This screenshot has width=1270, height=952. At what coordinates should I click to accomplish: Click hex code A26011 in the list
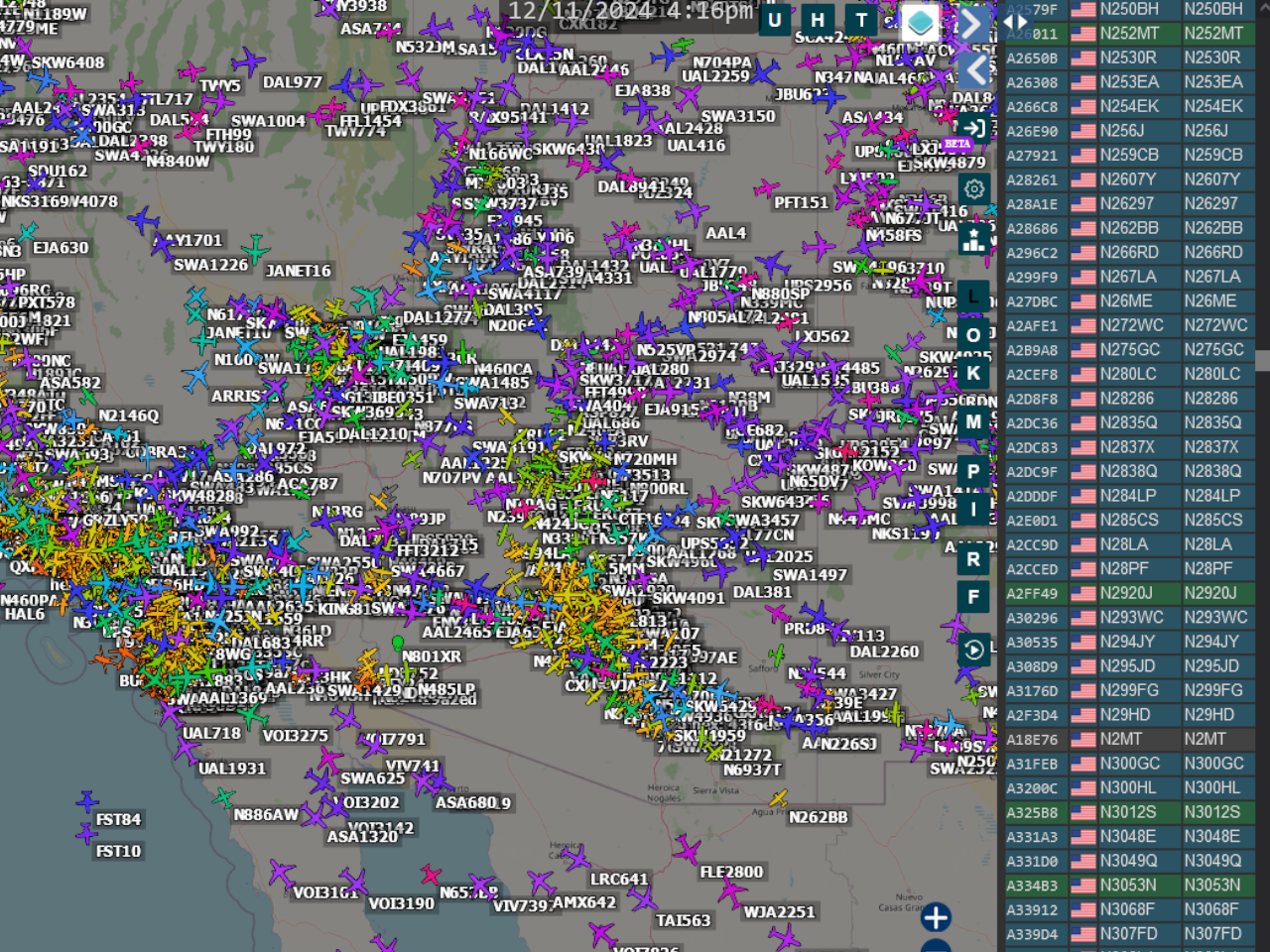click(x=1032, y=33)
